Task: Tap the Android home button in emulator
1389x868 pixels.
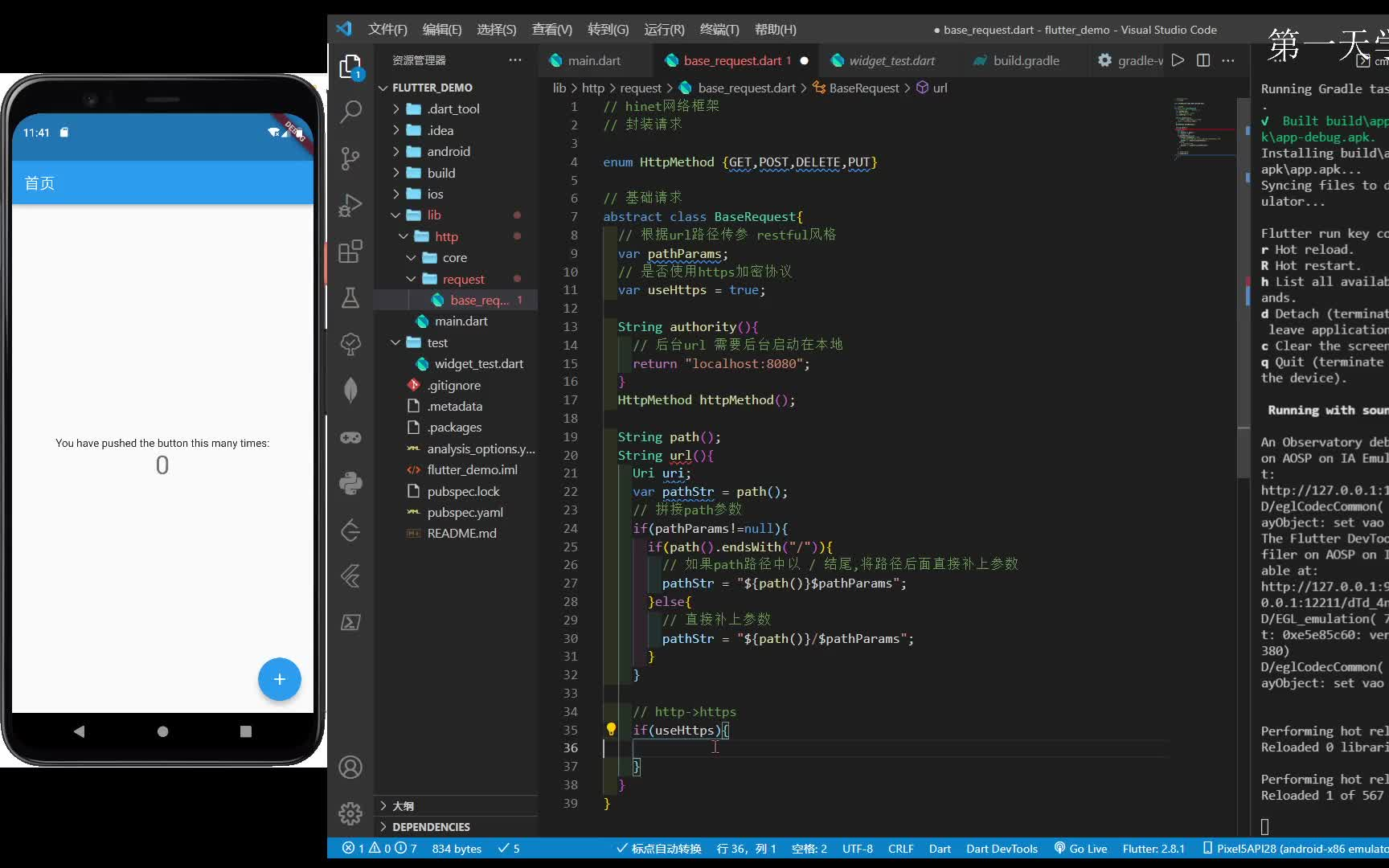Action: (x=163, y=731)
